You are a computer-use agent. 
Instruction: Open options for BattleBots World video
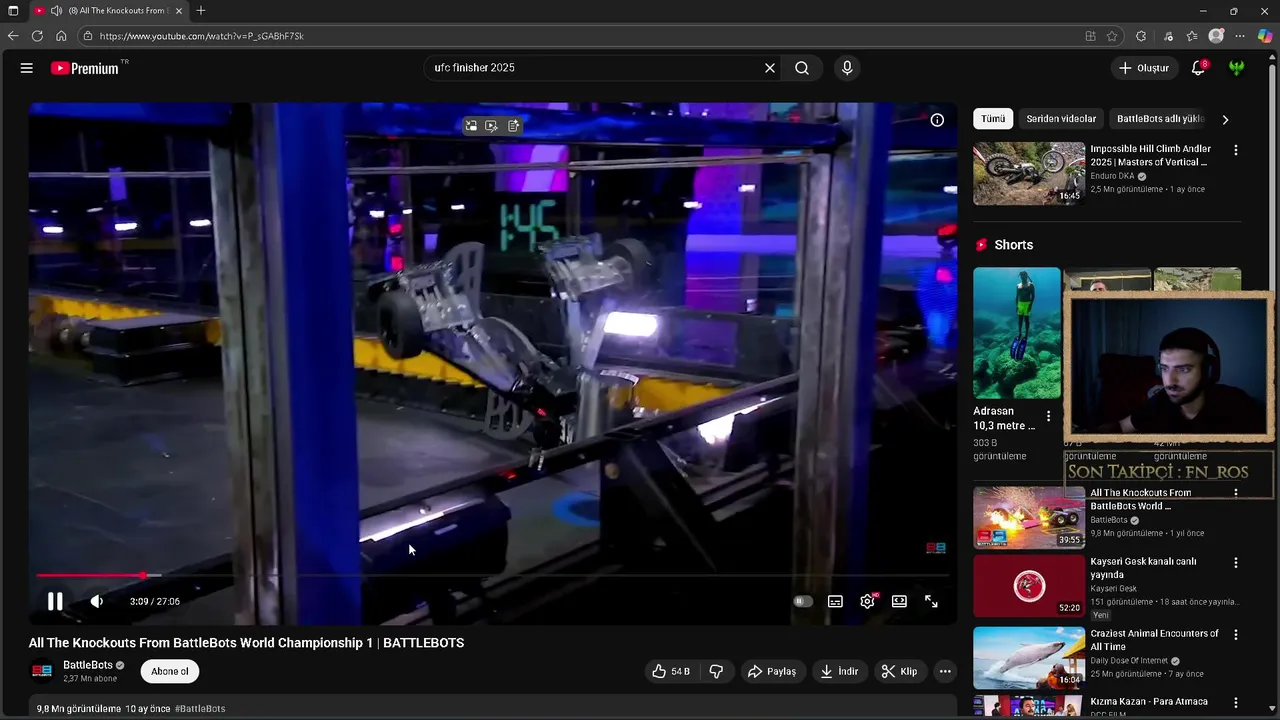tap(1236, 493)
